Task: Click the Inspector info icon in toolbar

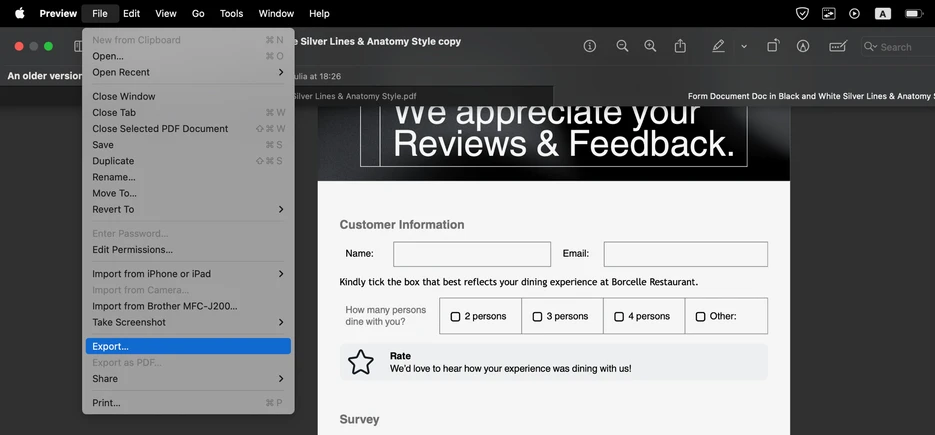Action: [x=590, y=46]
